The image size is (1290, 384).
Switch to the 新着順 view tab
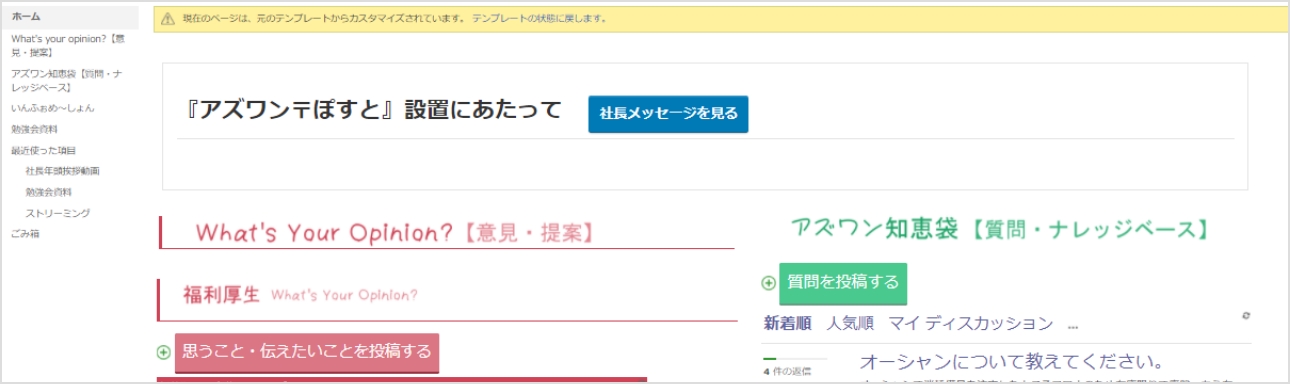pyautogui.click(x=788, y=323)
